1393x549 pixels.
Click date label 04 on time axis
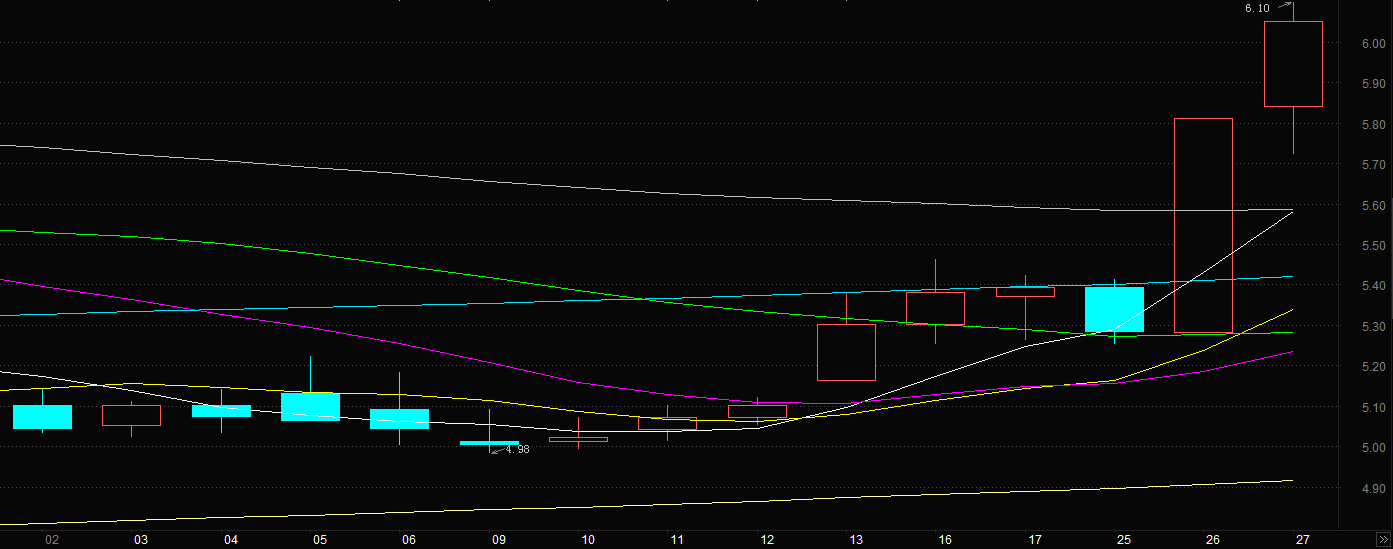click(231, 540)
